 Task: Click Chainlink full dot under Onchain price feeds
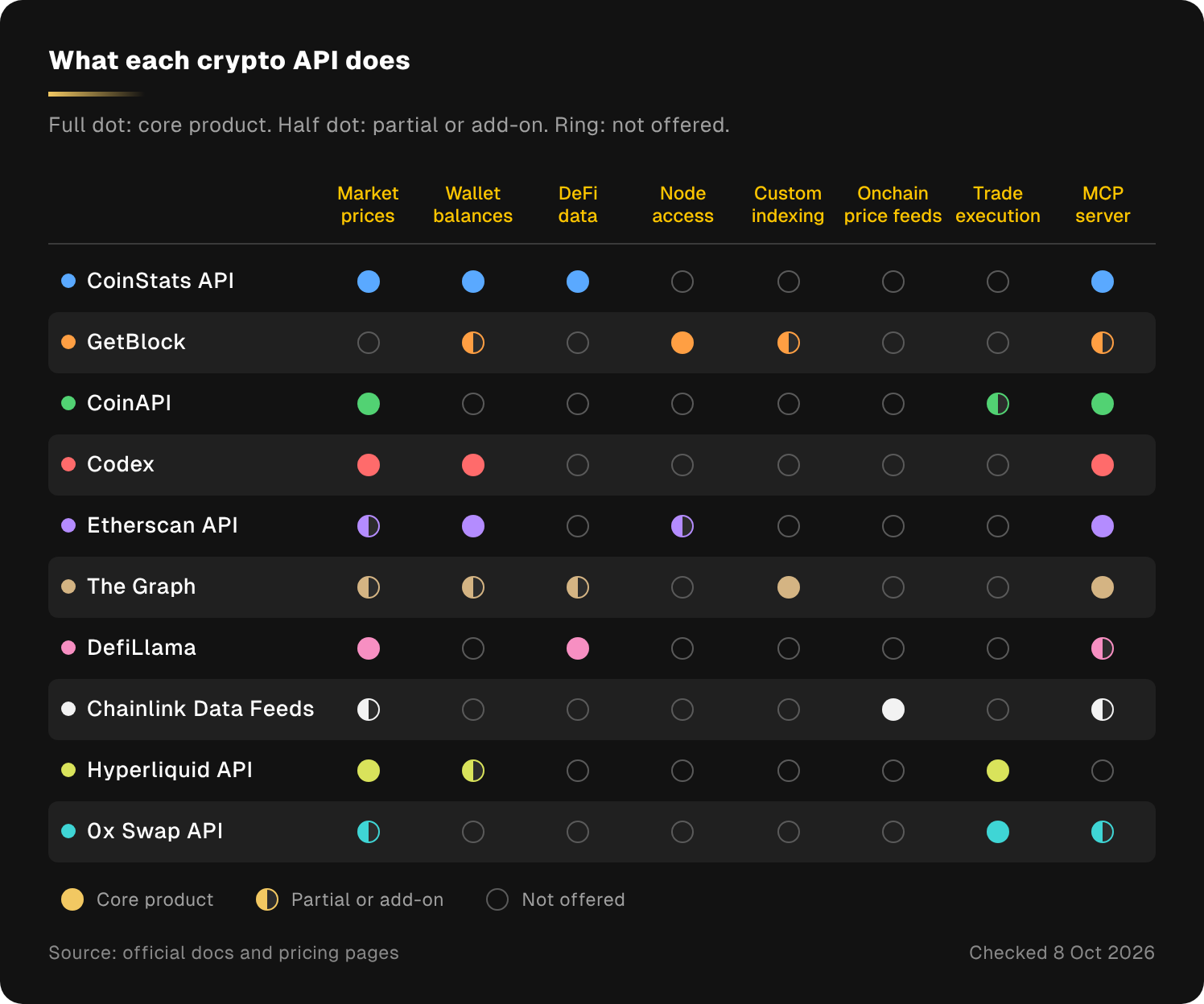tap(893, 710)
